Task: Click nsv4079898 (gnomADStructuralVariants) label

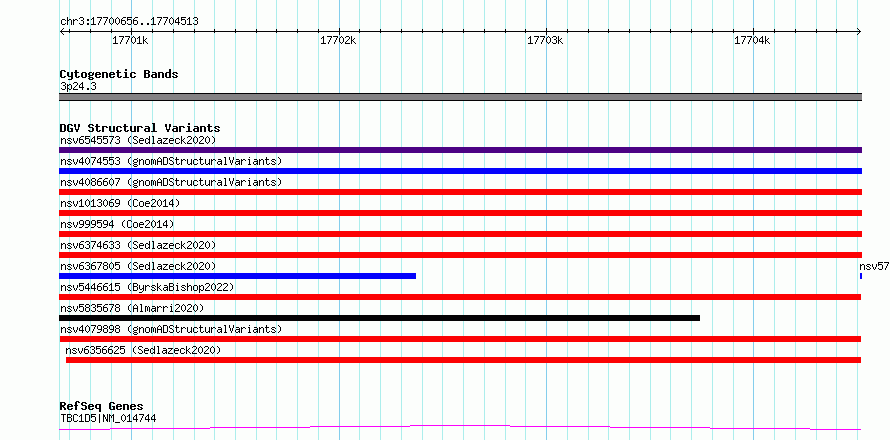Action: (x=171, y=329)
